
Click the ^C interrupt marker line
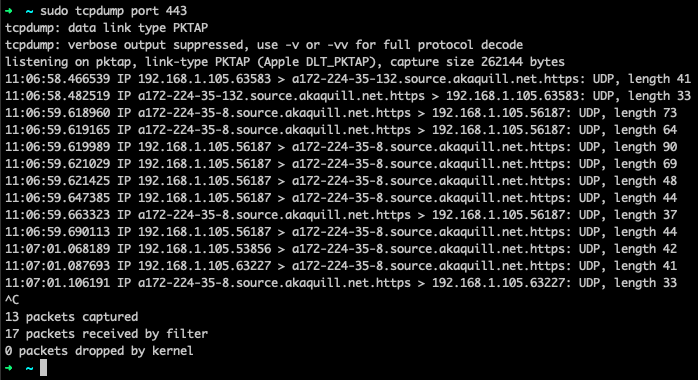pyautogui.click(x=12, y=300)
